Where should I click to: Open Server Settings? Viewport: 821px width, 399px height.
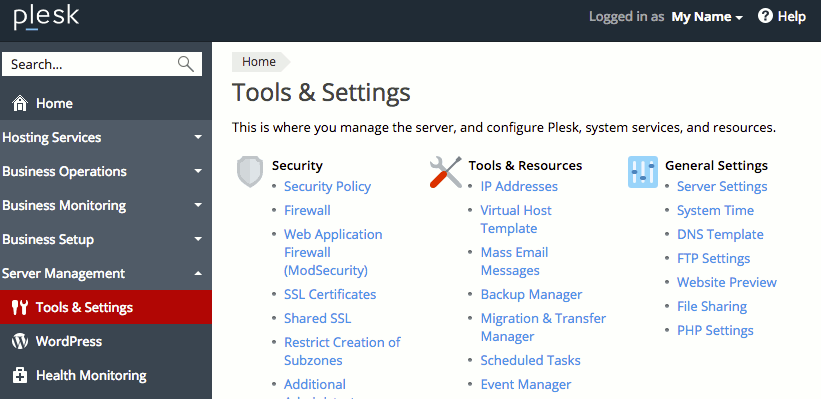pyautogui.click(x=722, y=186)
